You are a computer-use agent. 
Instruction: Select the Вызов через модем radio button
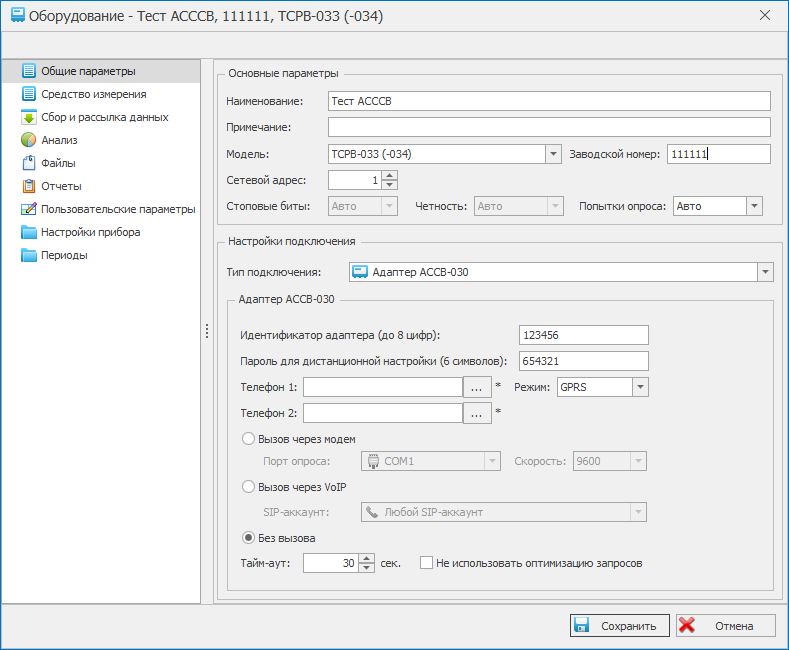click(x=248, y=439)
